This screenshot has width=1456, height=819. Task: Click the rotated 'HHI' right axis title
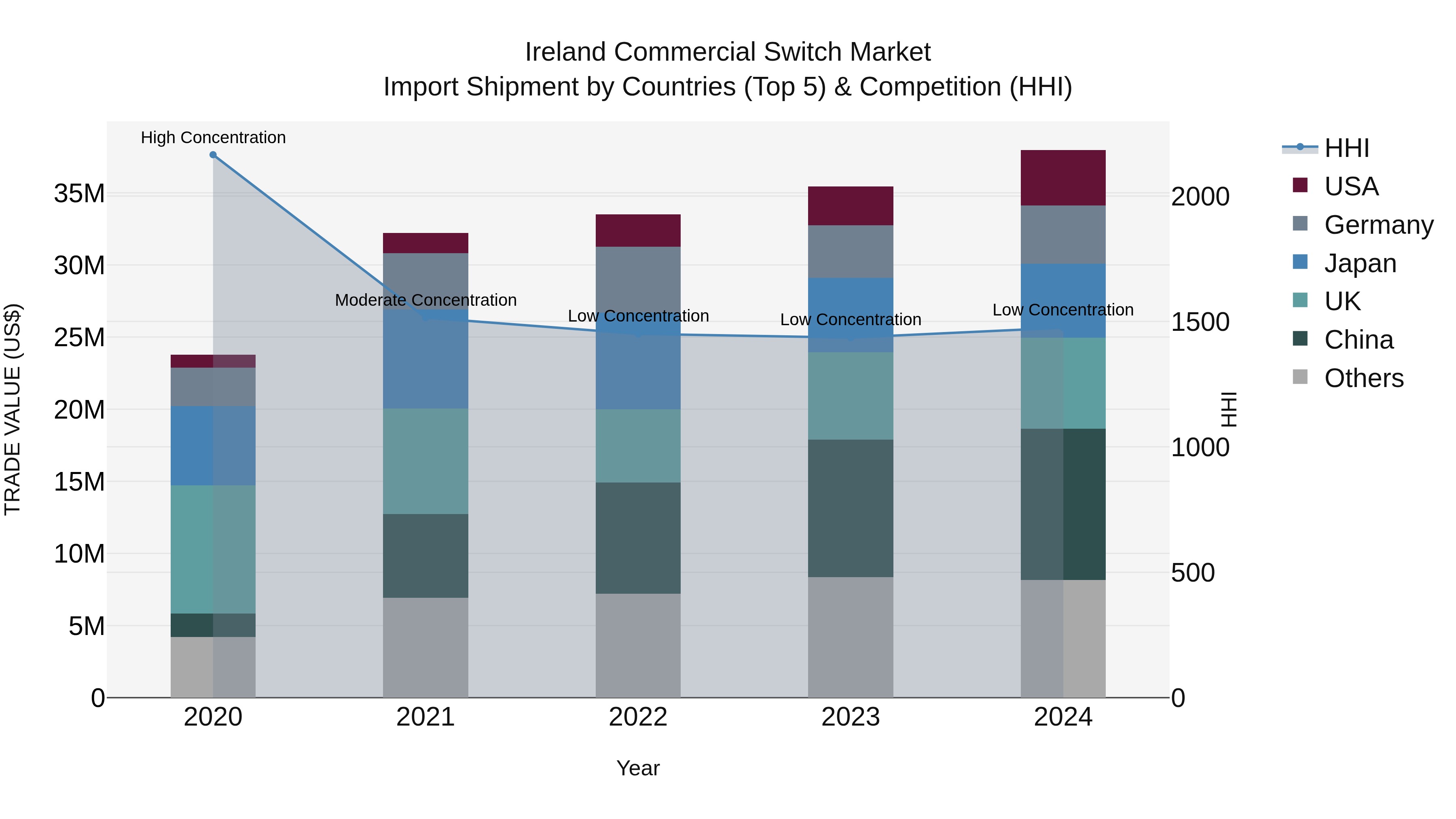[1230, 409]
